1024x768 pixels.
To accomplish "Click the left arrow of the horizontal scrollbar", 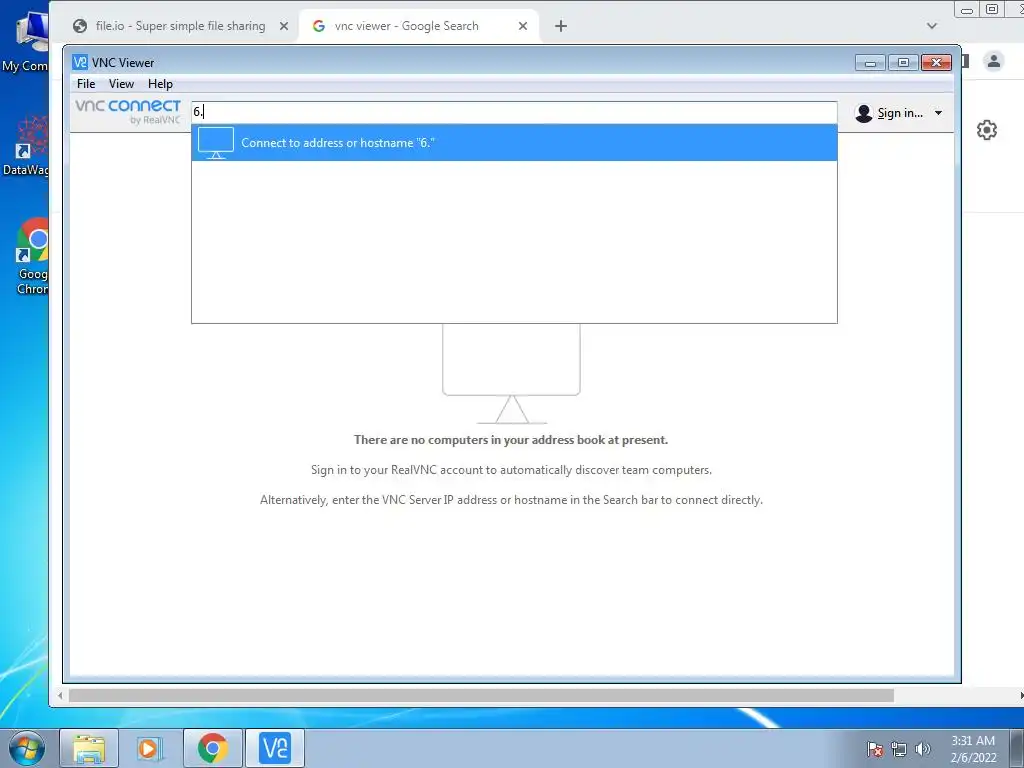I will click(60, 696).
